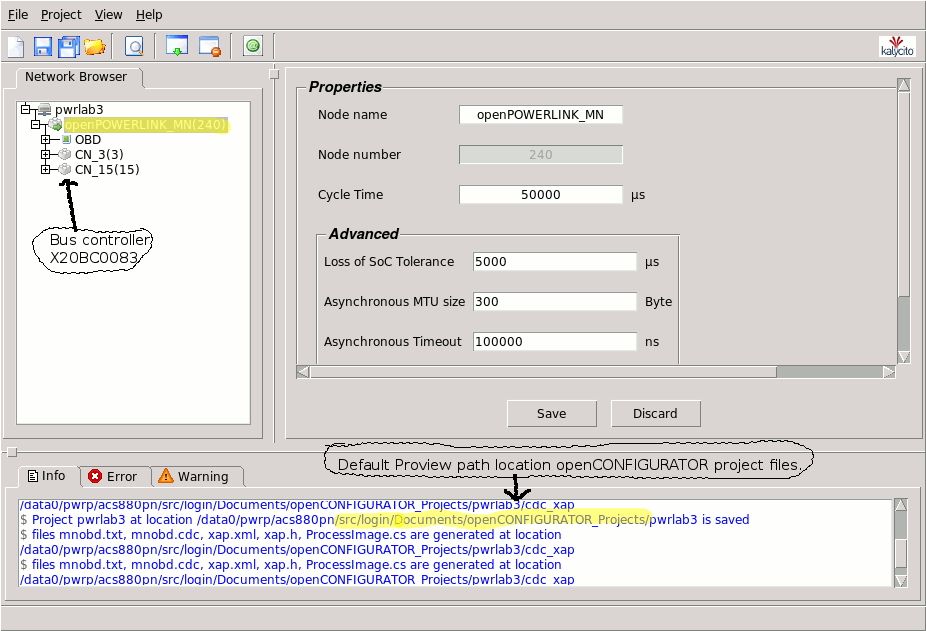Viewport: 926px width, 631px height.
Task: Click the 'Asynchronous MTU size' label
Action: coord(394,302)
